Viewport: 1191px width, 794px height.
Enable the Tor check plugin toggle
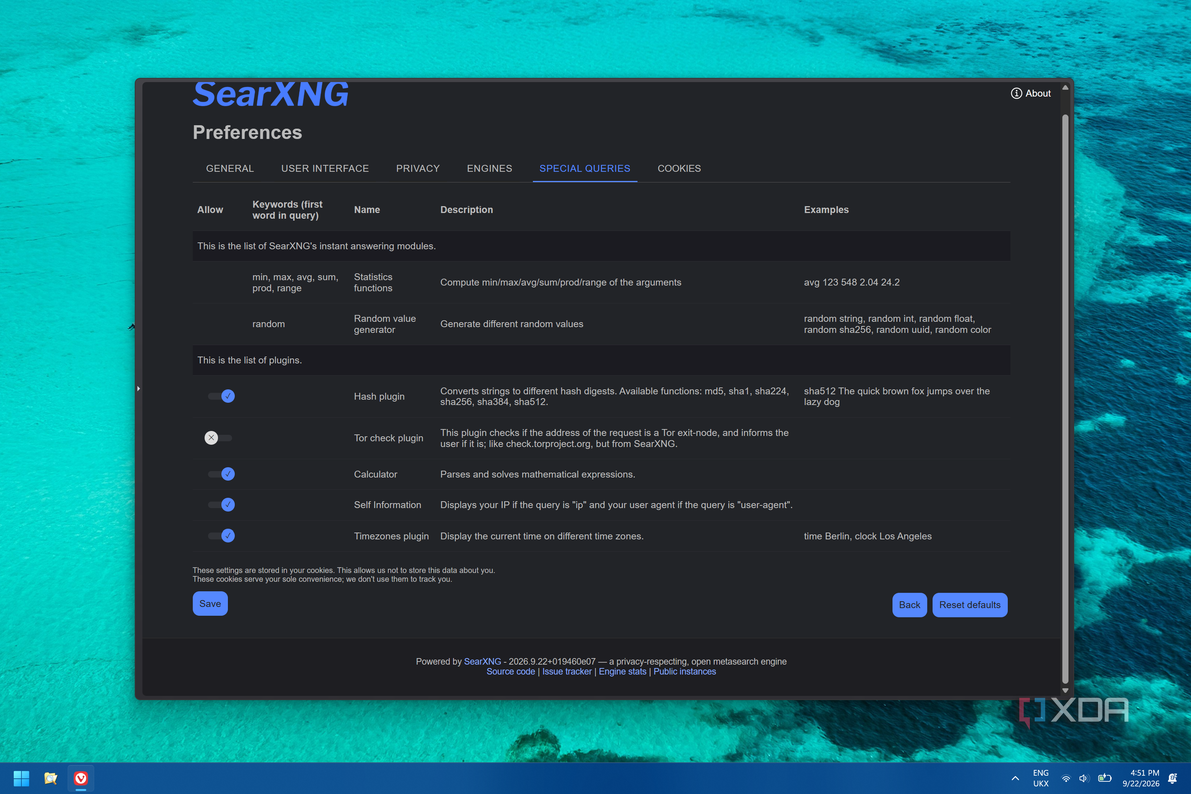pos(218,438)
